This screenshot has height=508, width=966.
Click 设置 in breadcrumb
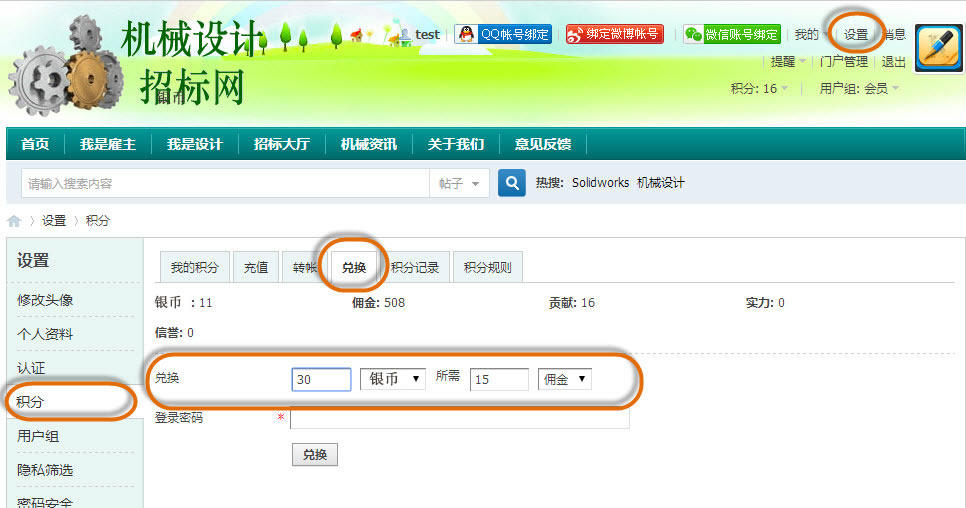[x=54, y=220]
